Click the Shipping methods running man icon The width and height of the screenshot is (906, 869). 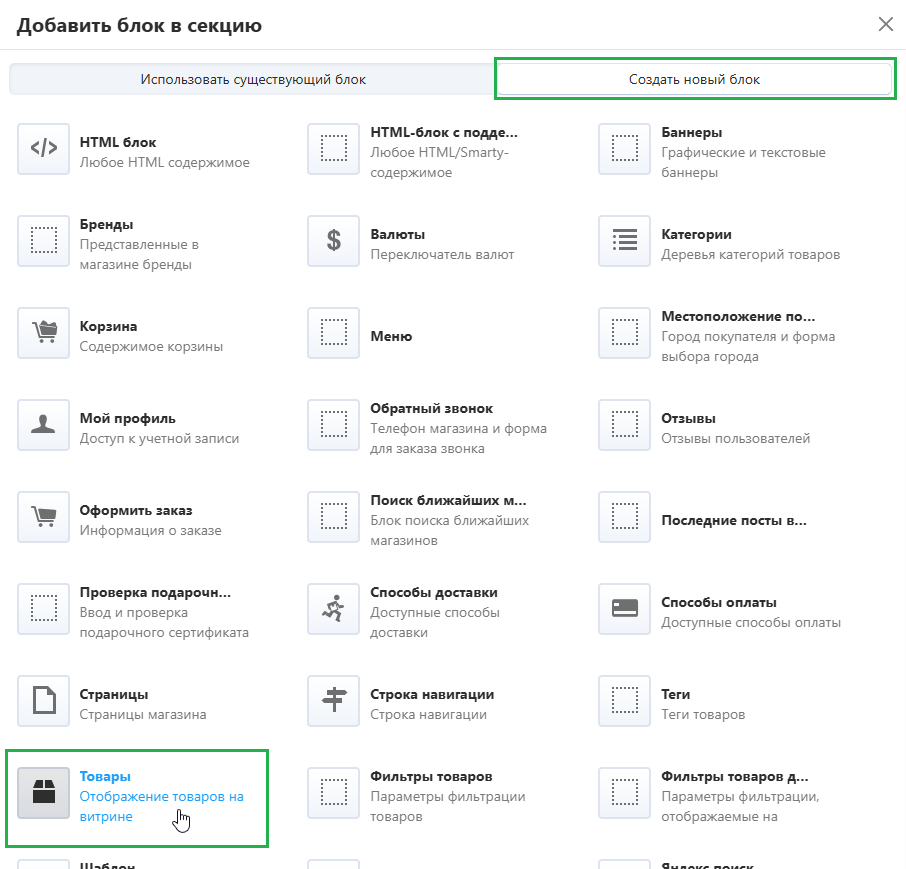pos(334,609)
